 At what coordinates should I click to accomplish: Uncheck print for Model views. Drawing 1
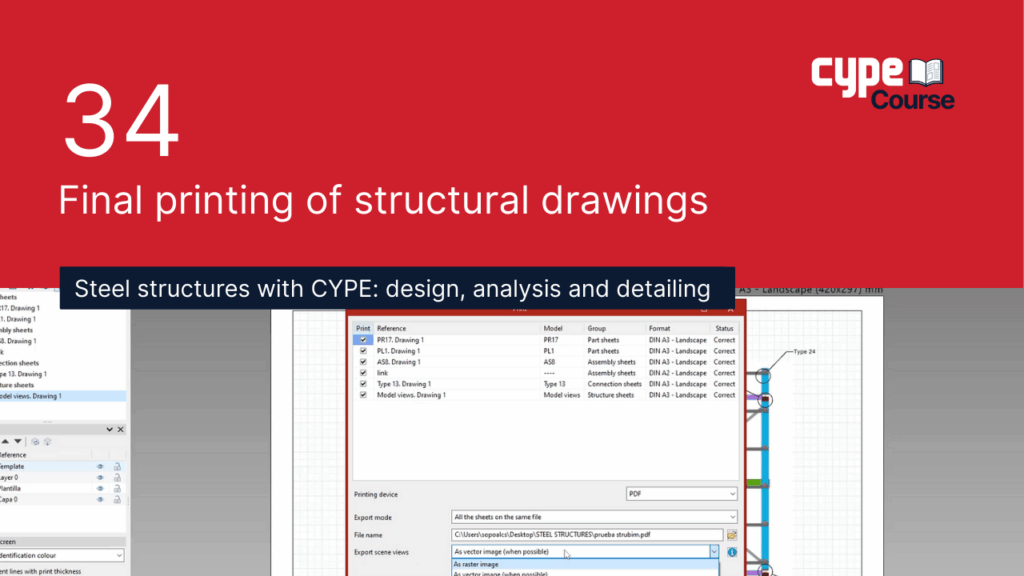362,395
